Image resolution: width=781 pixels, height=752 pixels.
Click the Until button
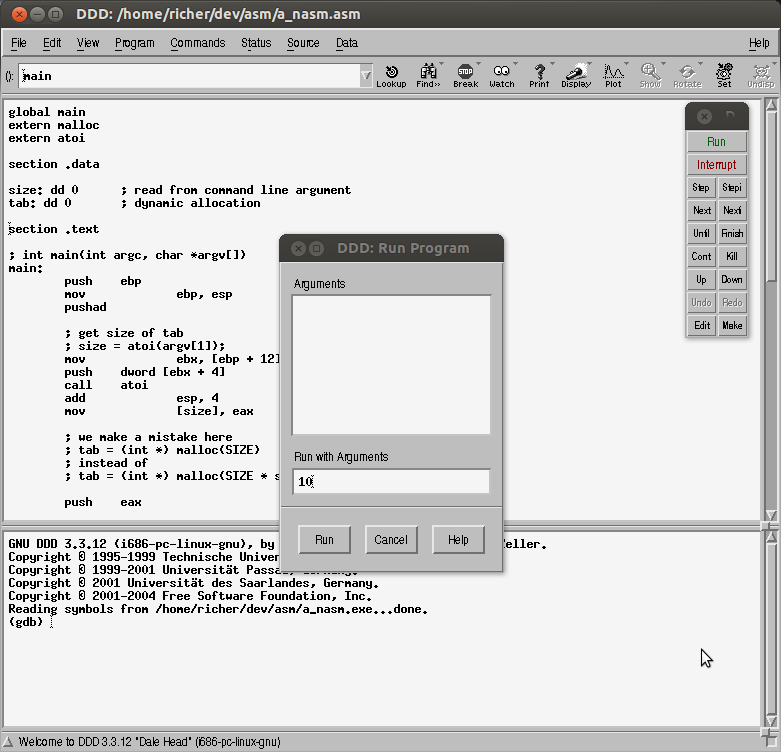tap(701, 234)
